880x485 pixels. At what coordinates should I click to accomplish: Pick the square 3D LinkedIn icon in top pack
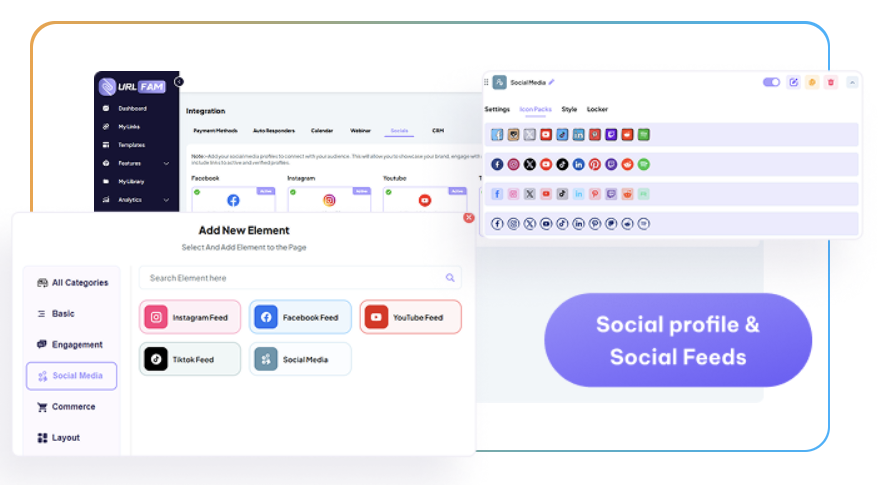click(x=579, y=135)
